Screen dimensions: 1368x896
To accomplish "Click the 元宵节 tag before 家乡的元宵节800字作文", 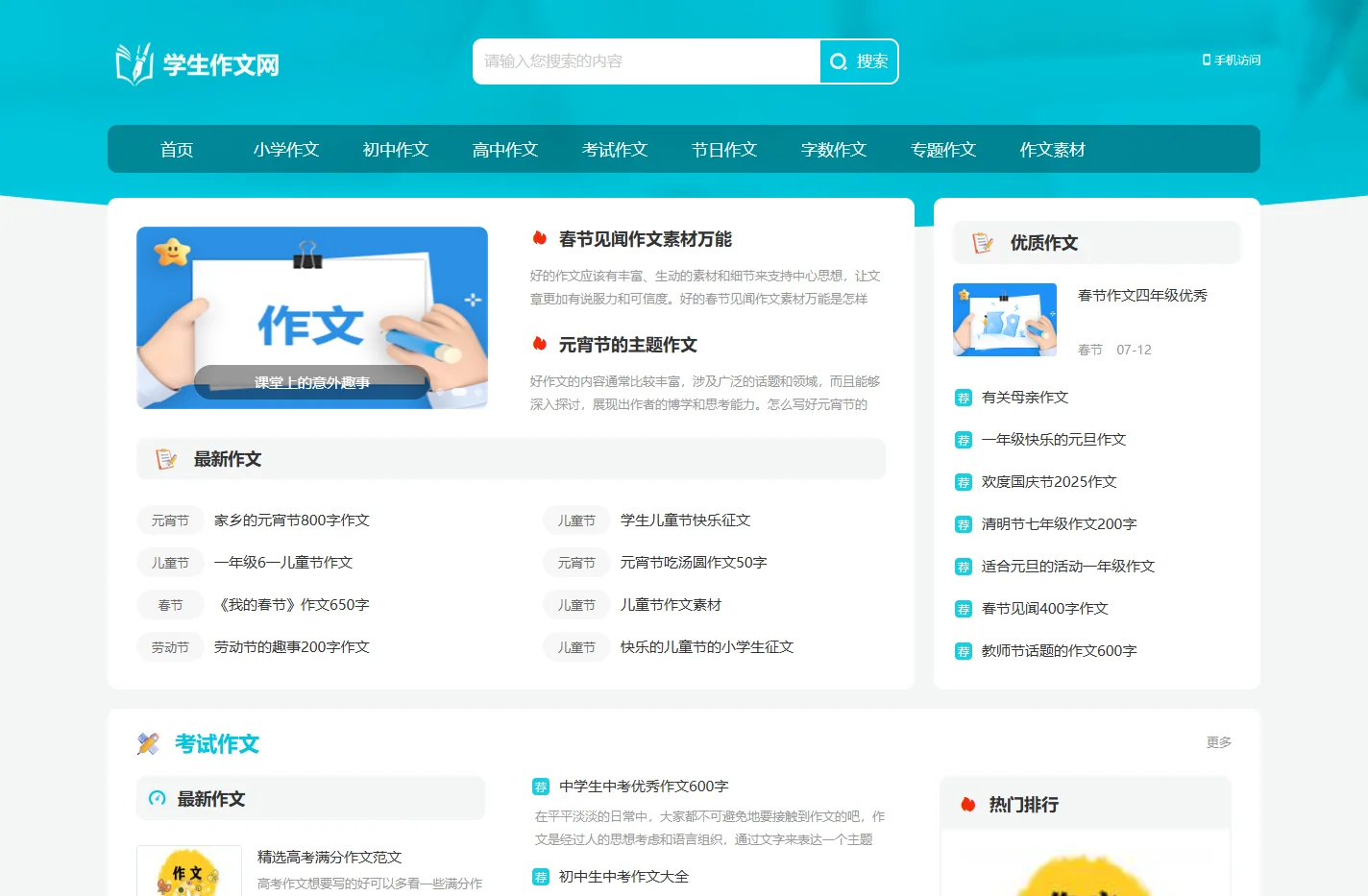I will coord(170,521).
